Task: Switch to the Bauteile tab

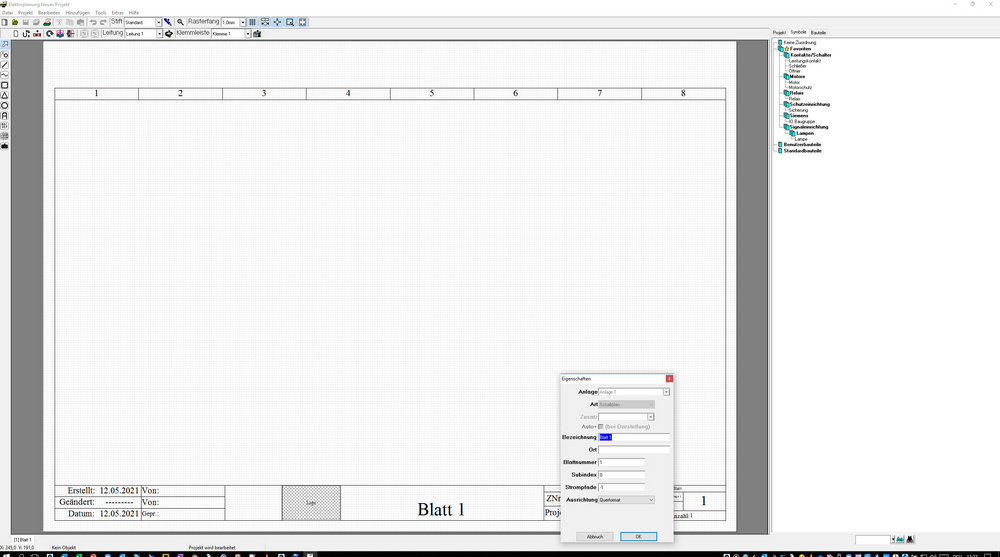Action: click(818, 32)
